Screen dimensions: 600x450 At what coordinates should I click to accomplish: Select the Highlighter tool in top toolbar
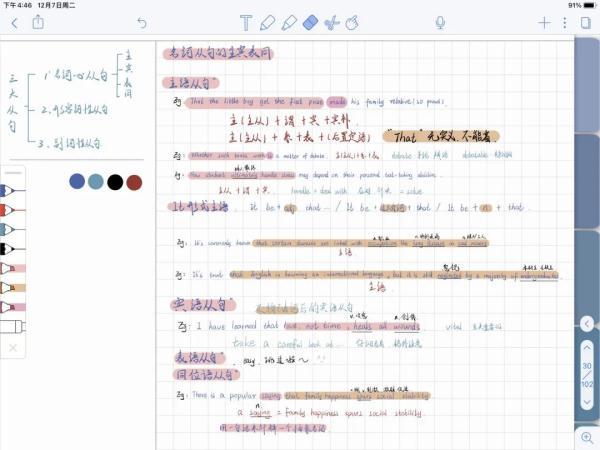tap(289, 23)
